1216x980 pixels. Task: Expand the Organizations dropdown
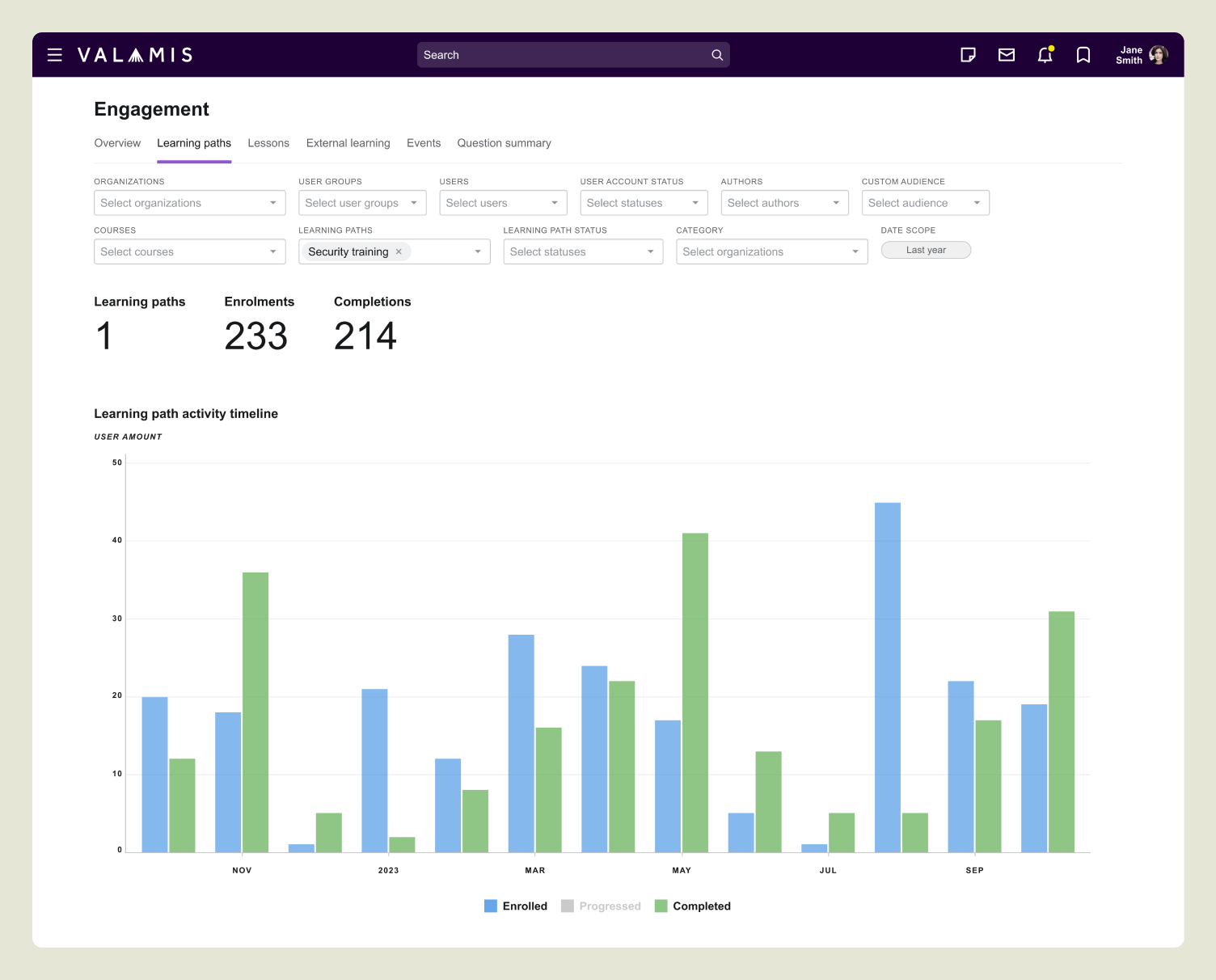coord(190,203)
